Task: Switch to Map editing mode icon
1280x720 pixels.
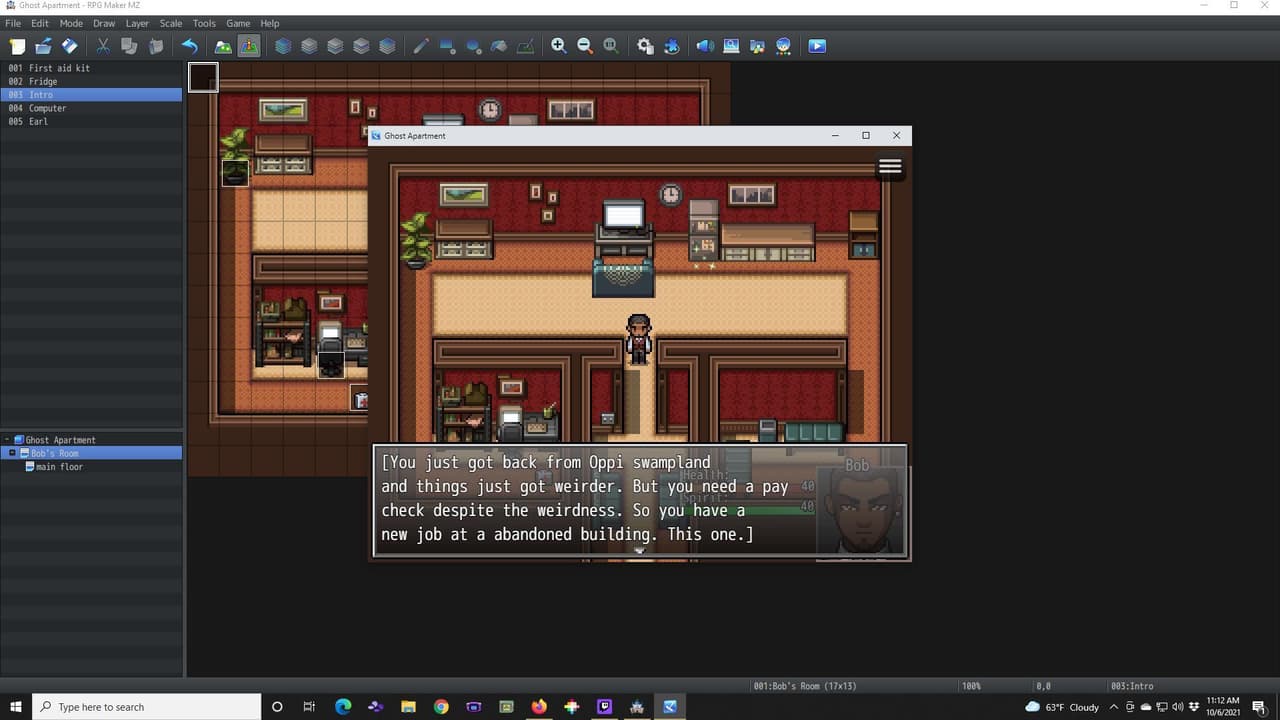Action: (223, 46)
